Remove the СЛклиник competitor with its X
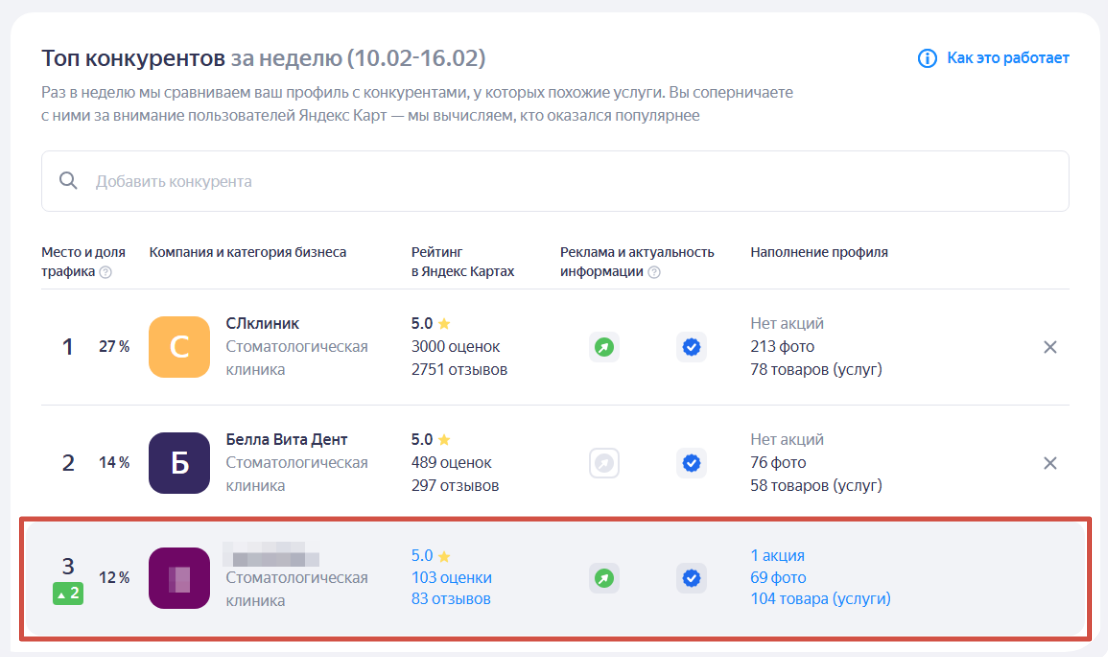1108x657 pixels. (x=1050, y=347)
